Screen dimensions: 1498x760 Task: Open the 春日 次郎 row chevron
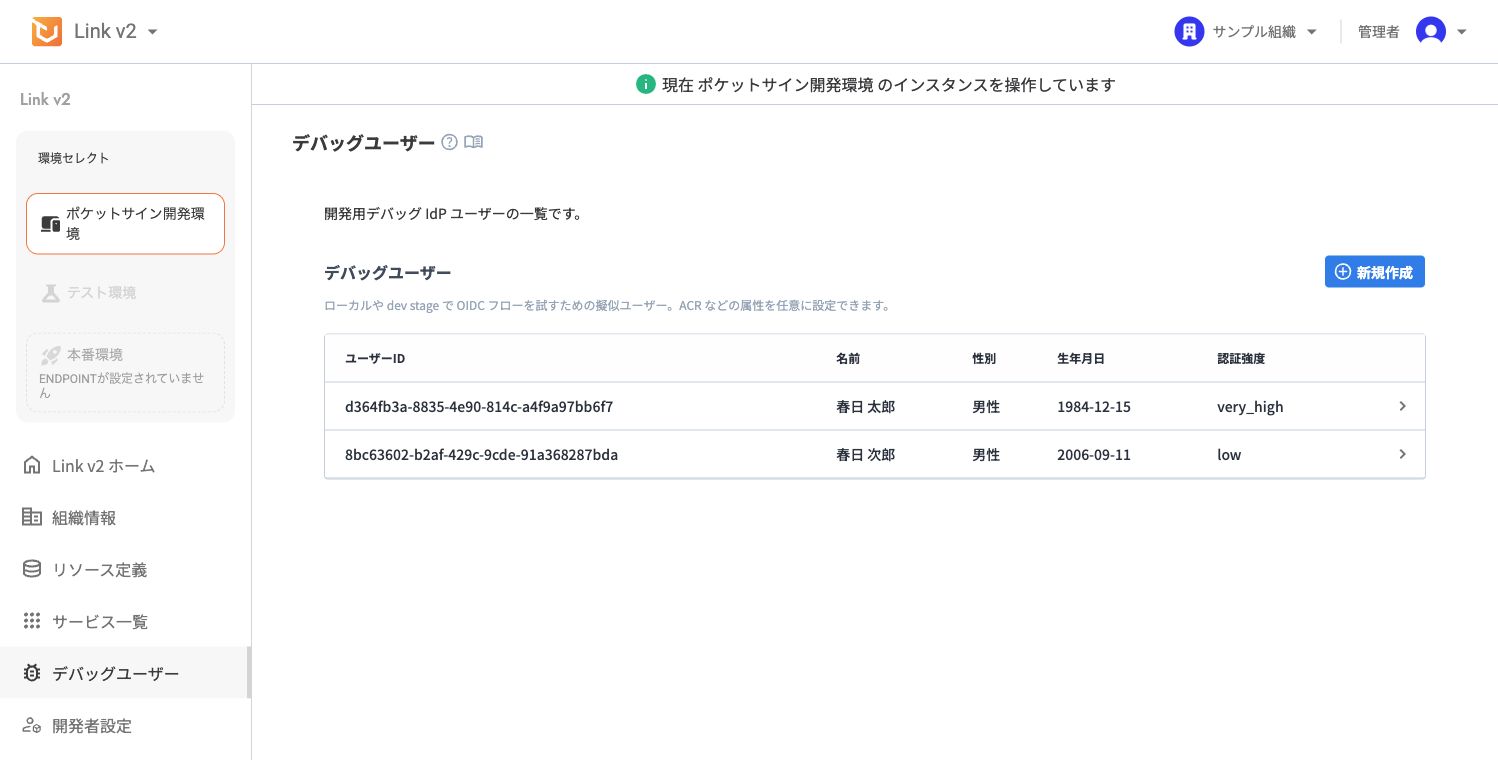1402,454
